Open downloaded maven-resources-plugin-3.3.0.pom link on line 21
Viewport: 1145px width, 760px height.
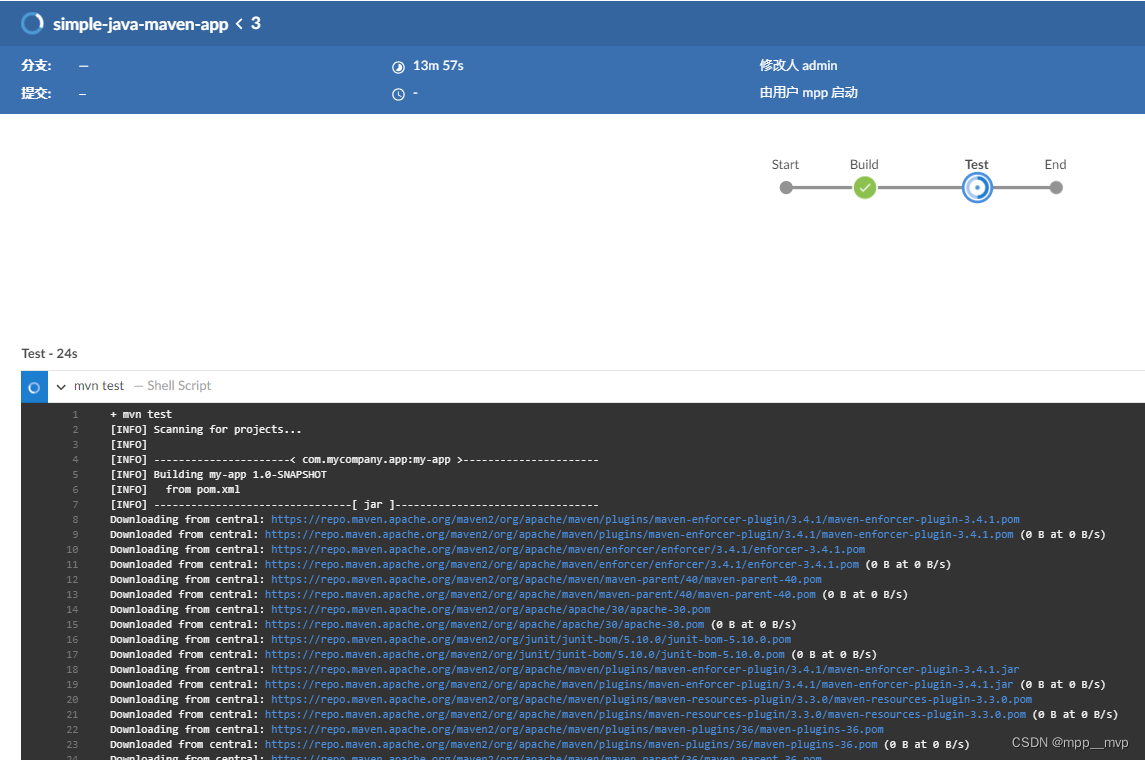click(646, 714)
